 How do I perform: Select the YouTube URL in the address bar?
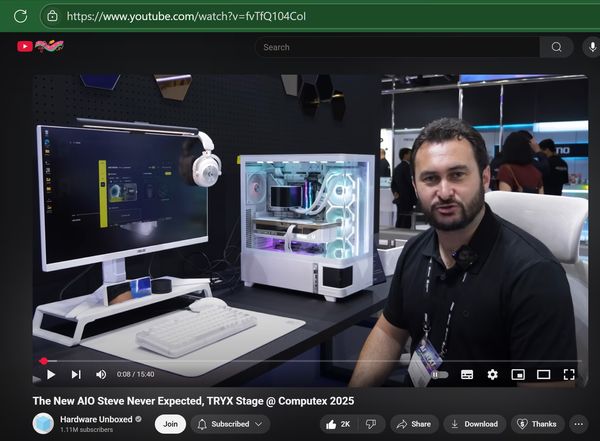pyautogui.click(x=186, y=16)
